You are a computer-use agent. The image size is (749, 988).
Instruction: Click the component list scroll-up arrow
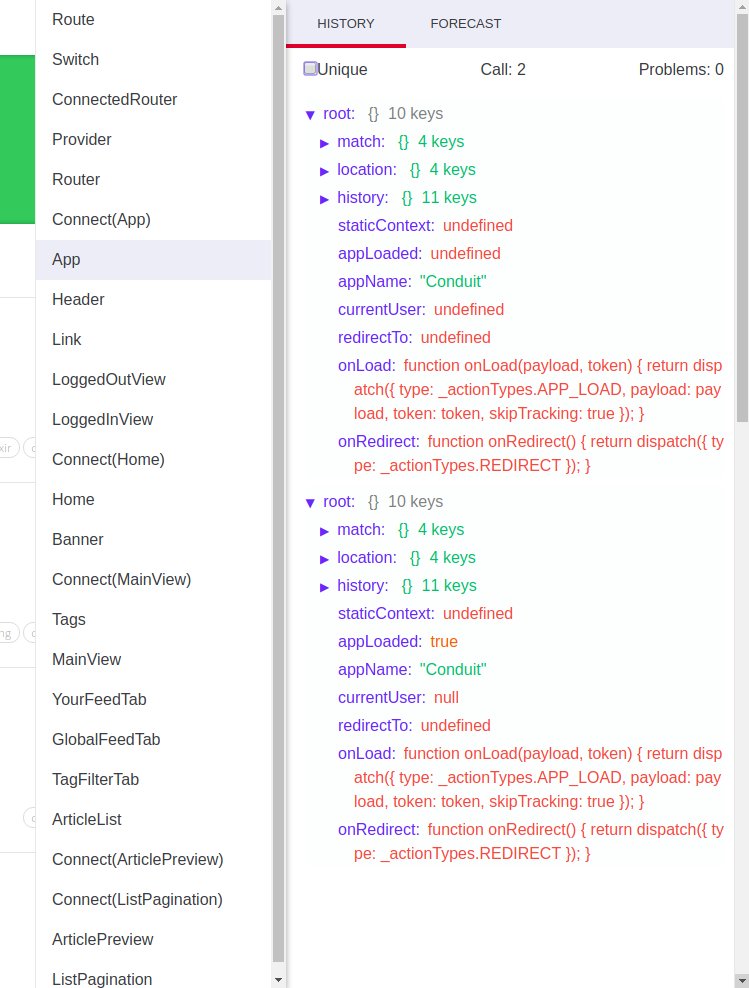click(x=278, y=8)
